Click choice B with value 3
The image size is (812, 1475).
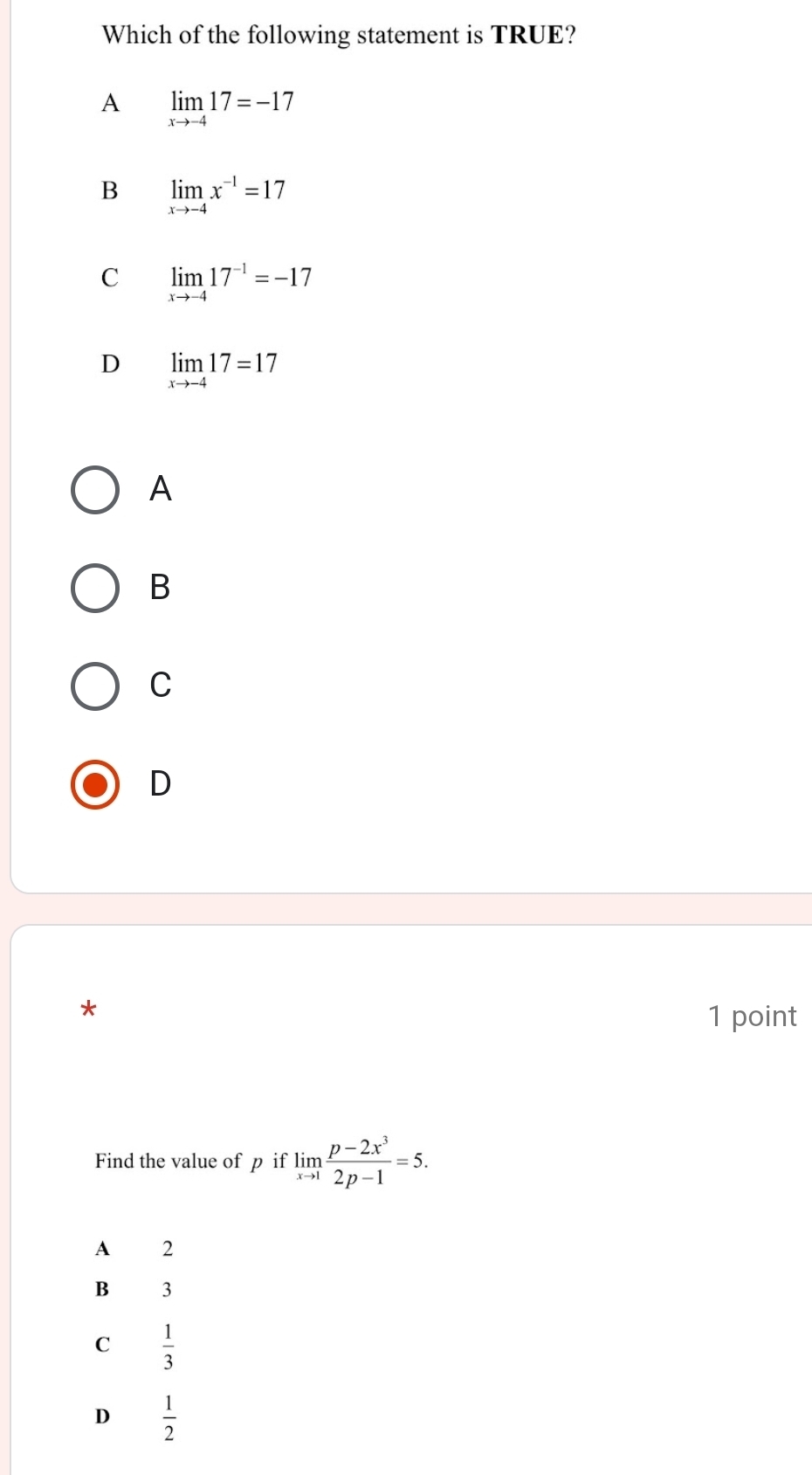(134, 1289)
